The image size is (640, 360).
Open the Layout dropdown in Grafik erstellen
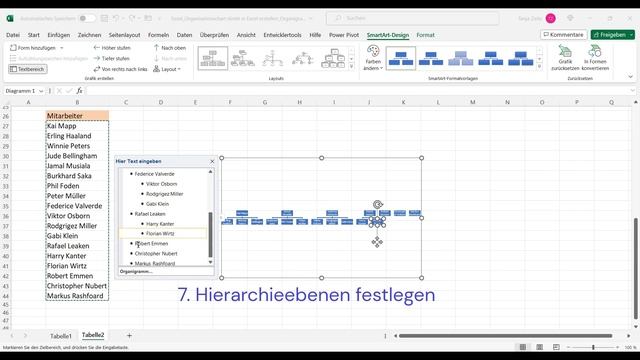pos(167,69)
